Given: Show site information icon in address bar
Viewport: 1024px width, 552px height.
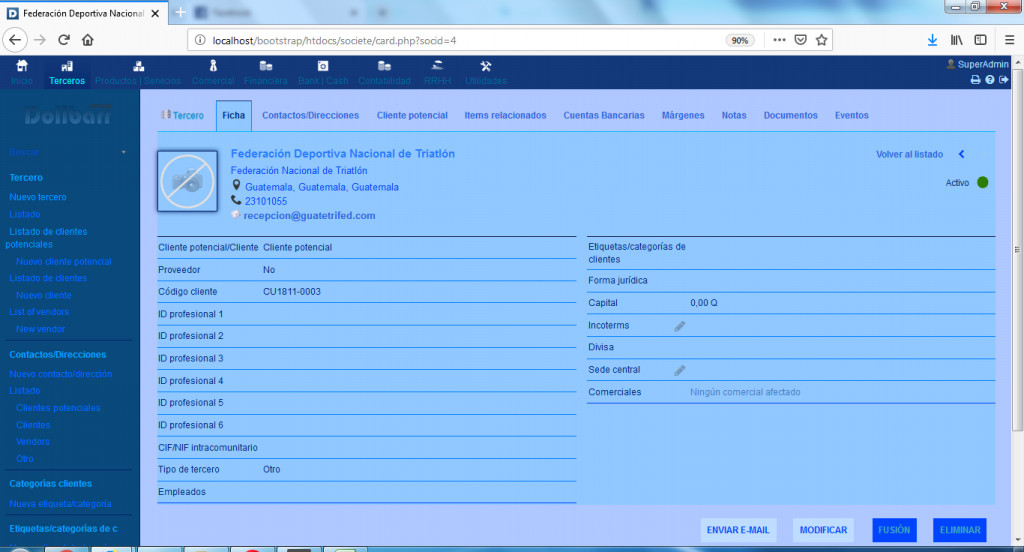Looking at the screenshot, I should point(200,40).
